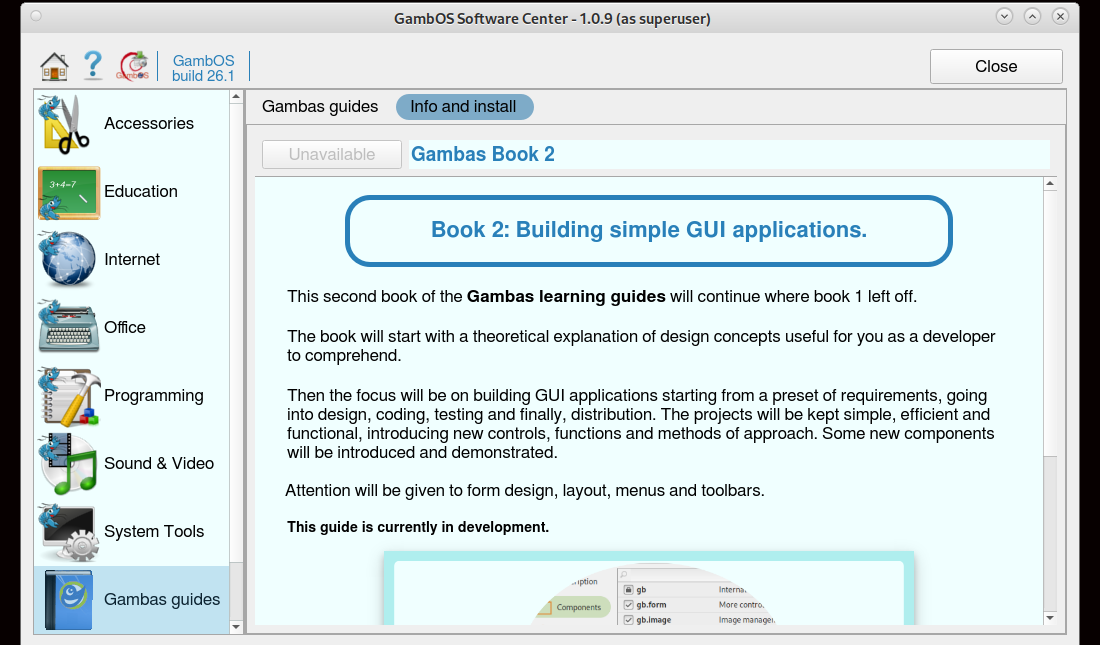Viewport: 1100px width, 645px height.
Task: Click the Home house icon
Action: [54, 66]
